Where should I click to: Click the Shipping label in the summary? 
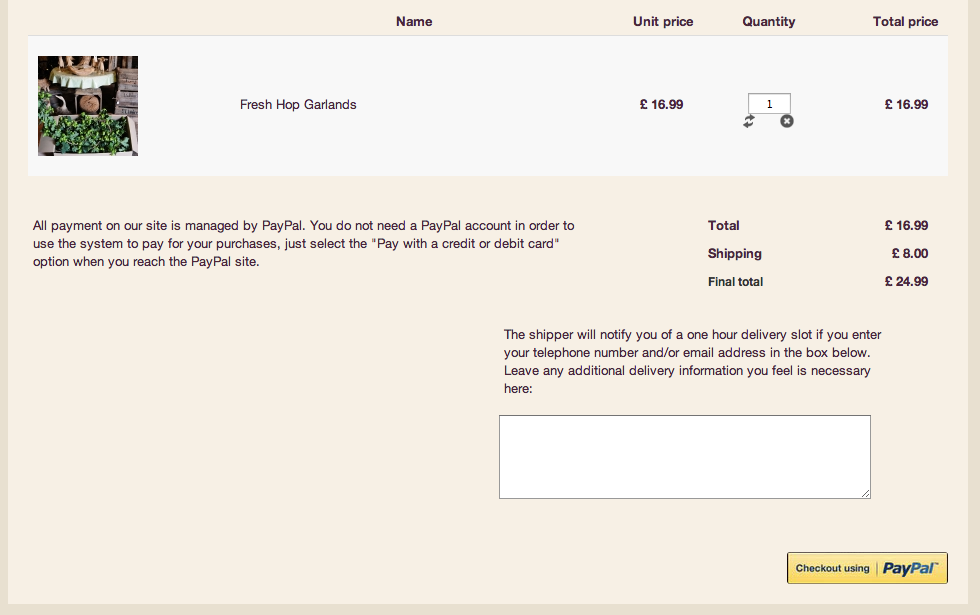click(735, 253)
